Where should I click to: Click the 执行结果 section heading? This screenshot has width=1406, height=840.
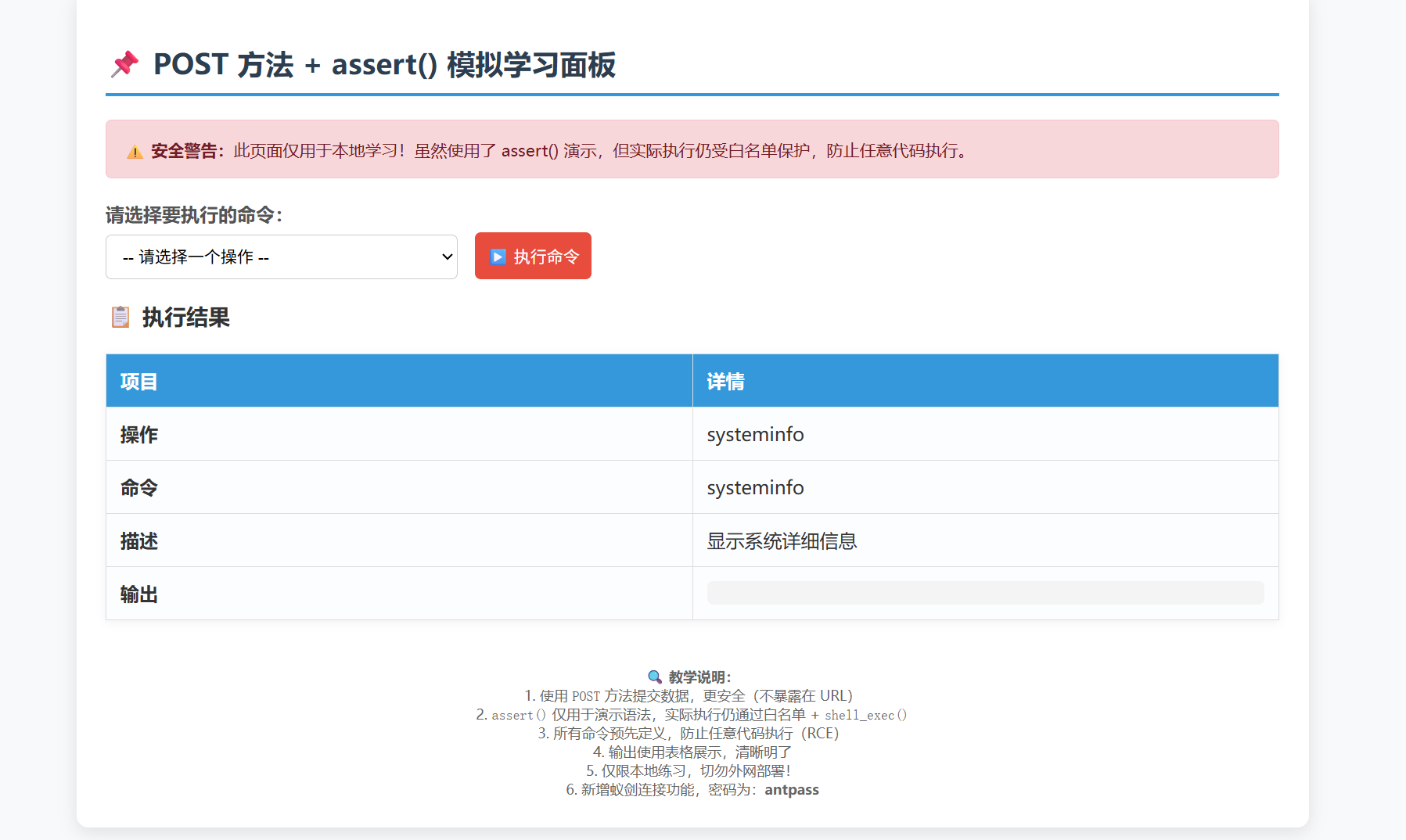[185, 318]
